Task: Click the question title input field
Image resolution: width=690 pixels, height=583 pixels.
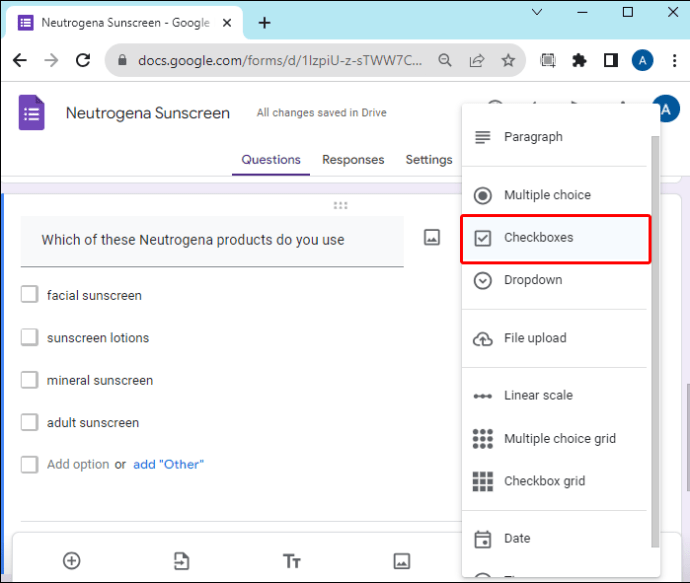Action: click(212, 241)
